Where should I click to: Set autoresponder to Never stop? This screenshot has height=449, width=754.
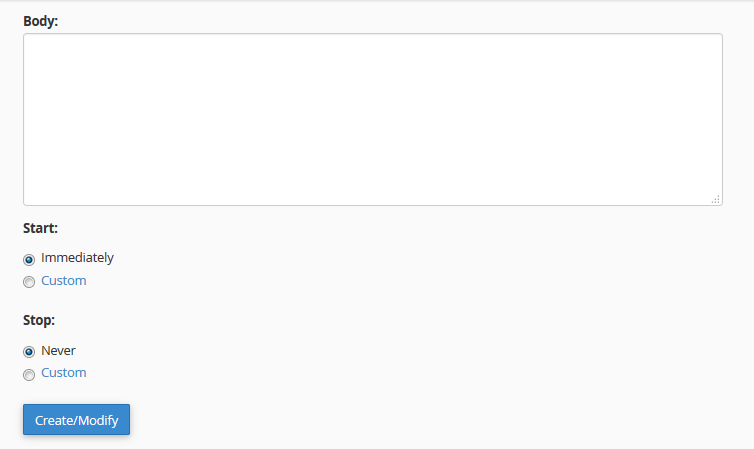tap(29, 352)
